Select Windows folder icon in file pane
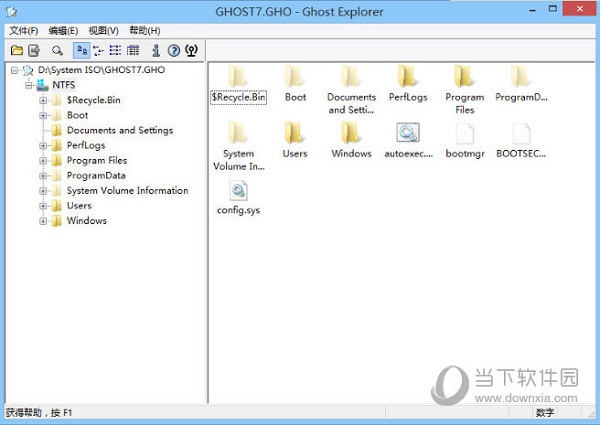Viewport: 600px width, 425px height. pyautogui.click(x=351, y=133)
